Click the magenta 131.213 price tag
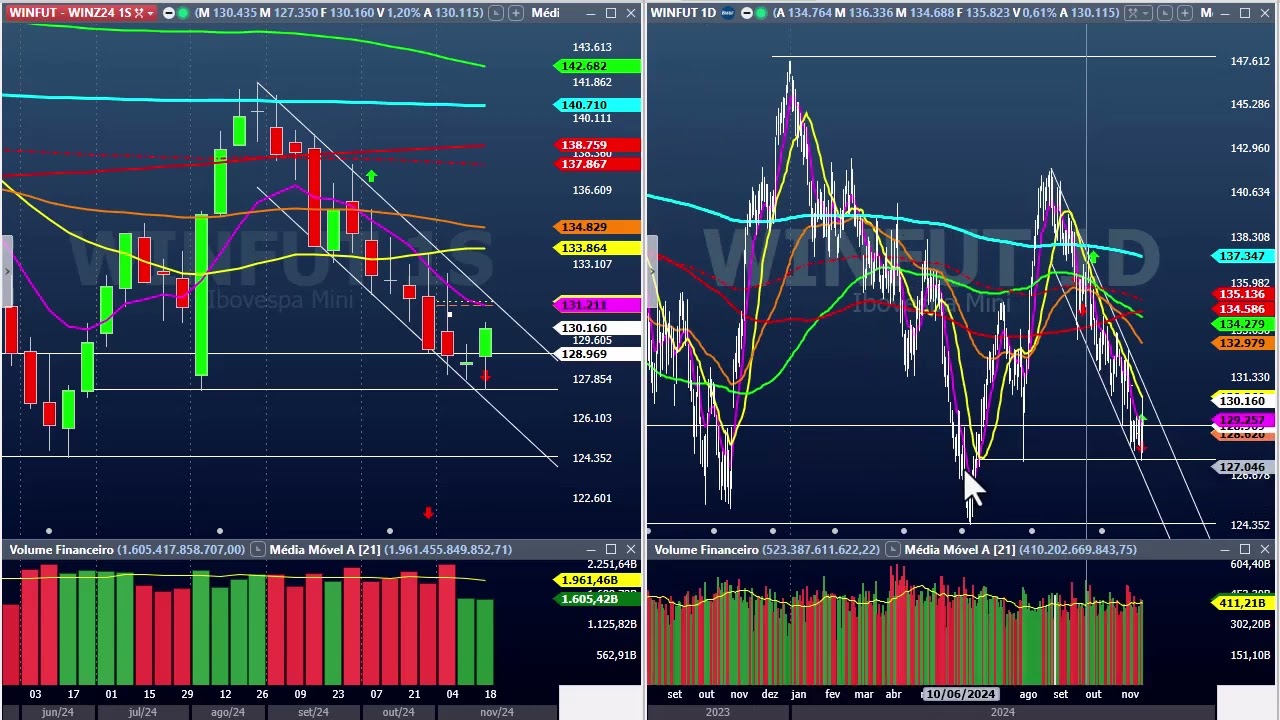 point(597,305)
